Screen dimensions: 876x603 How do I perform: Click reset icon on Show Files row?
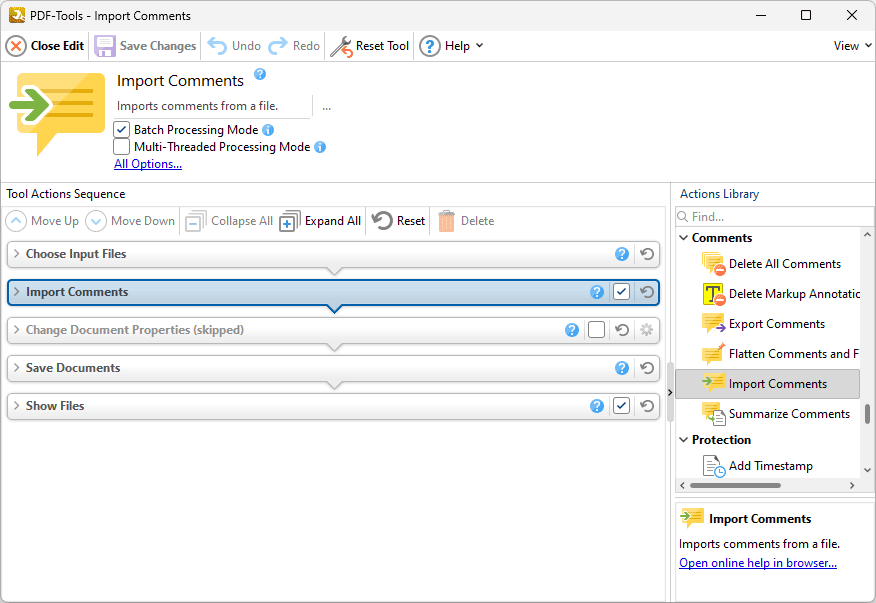647,406
